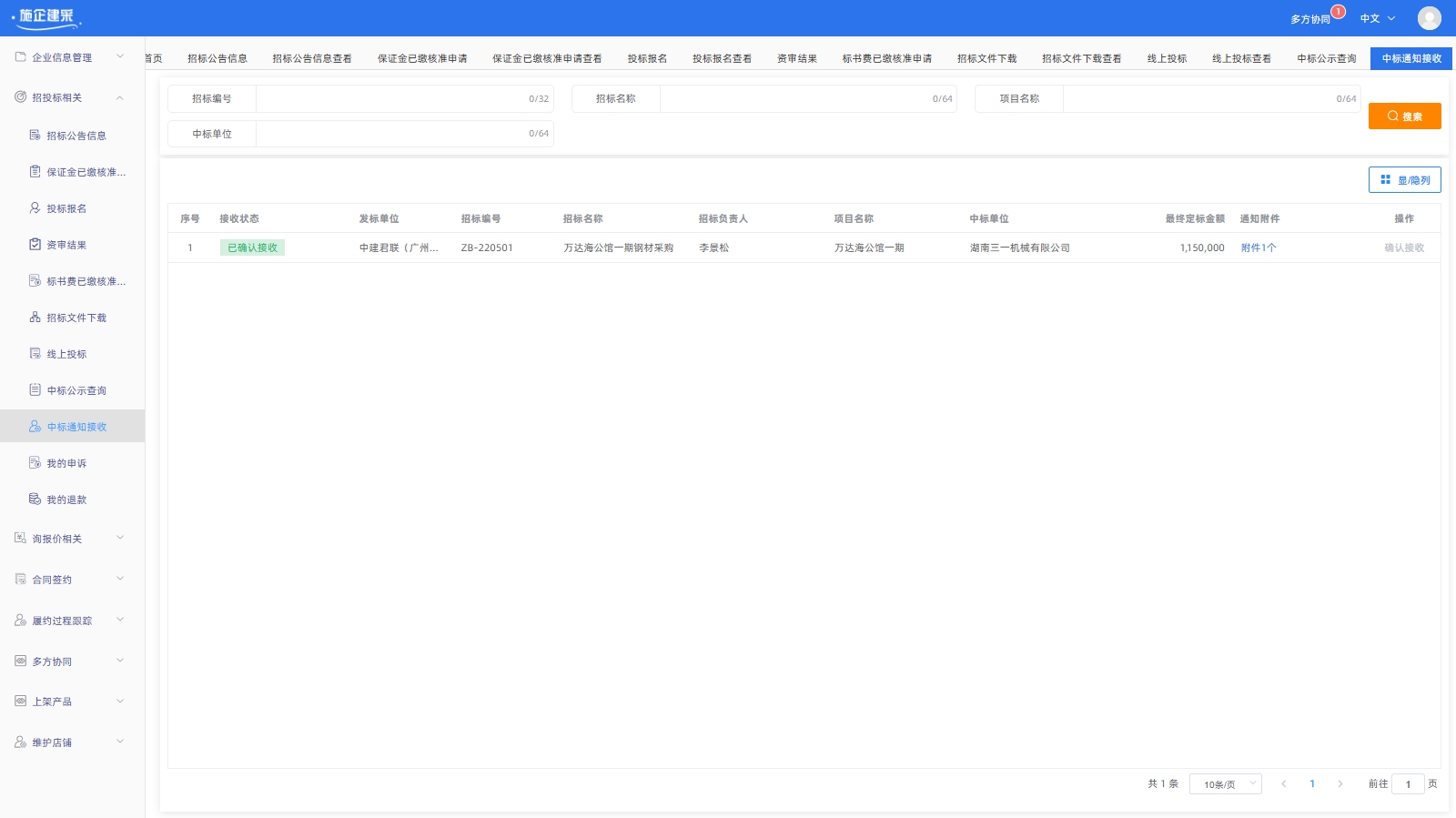The height and width of the screenshot is (818, 1456).
Task: Go to previous page arrow in pagination
Action: pos(1283,783)
